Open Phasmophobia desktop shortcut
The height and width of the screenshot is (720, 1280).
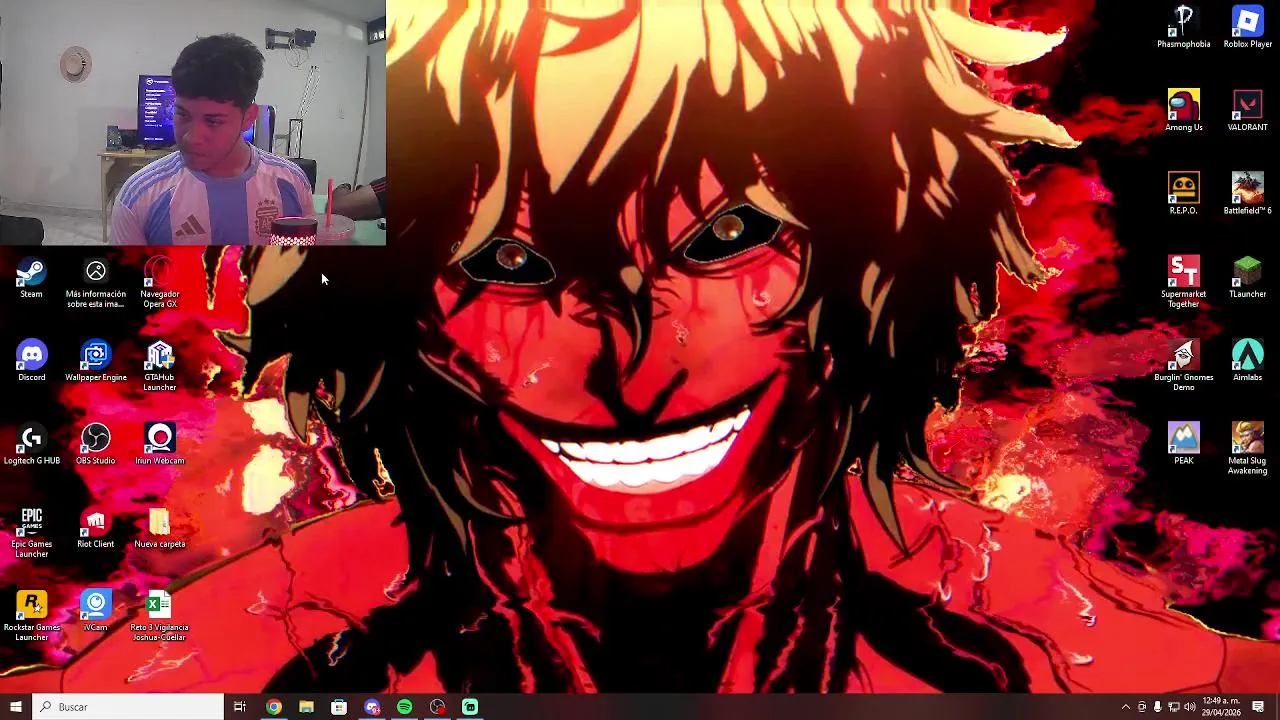pos(1184,27)
